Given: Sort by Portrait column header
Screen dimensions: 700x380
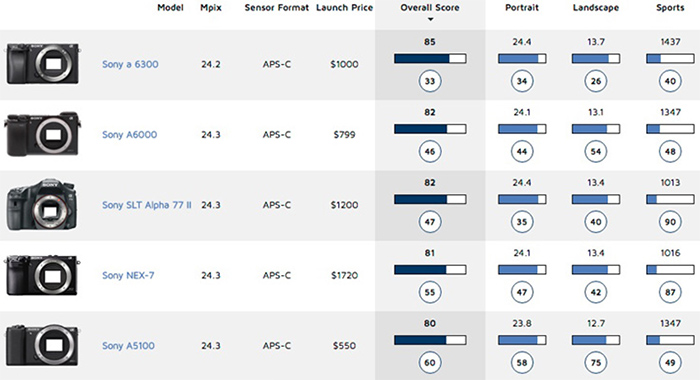Looking at the screenshot, I should coord(522,8).
